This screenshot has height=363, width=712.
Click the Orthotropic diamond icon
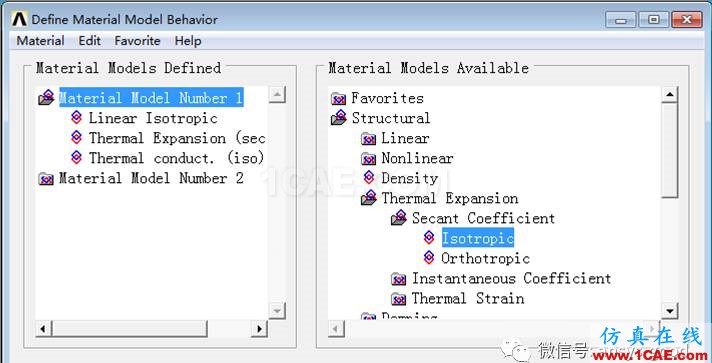[x=429, y=258]
